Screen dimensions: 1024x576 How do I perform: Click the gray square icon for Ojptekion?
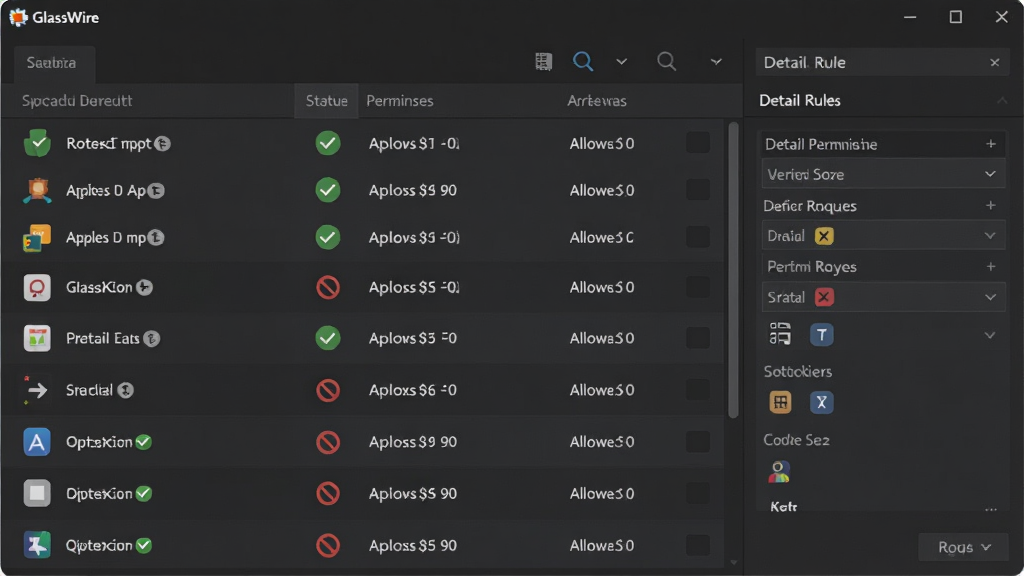[37, 493]
